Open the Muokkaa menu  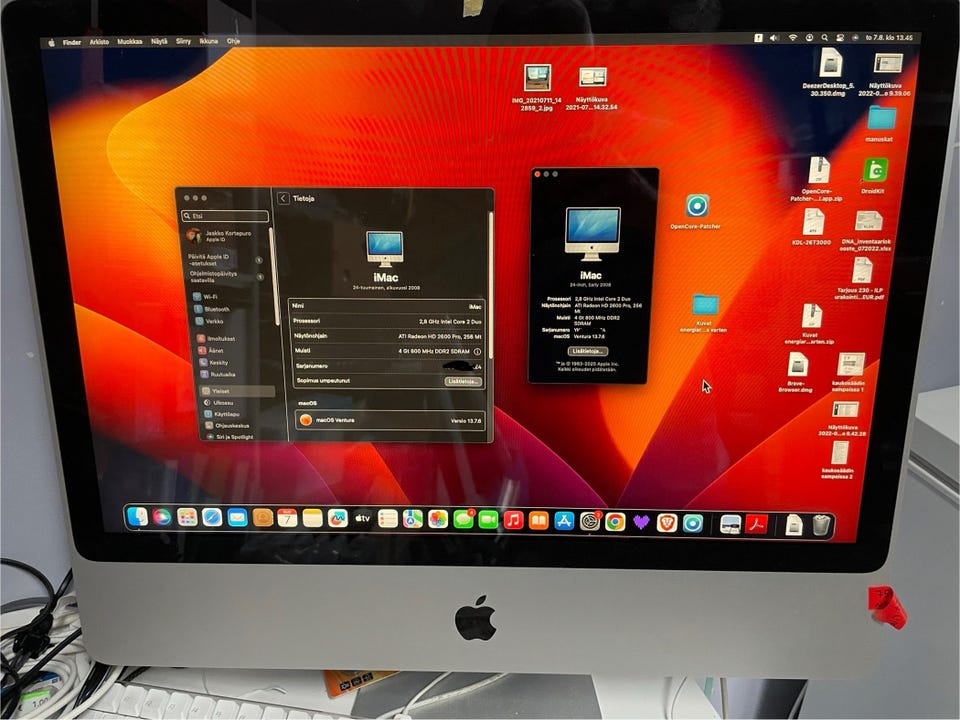point(130,42)
